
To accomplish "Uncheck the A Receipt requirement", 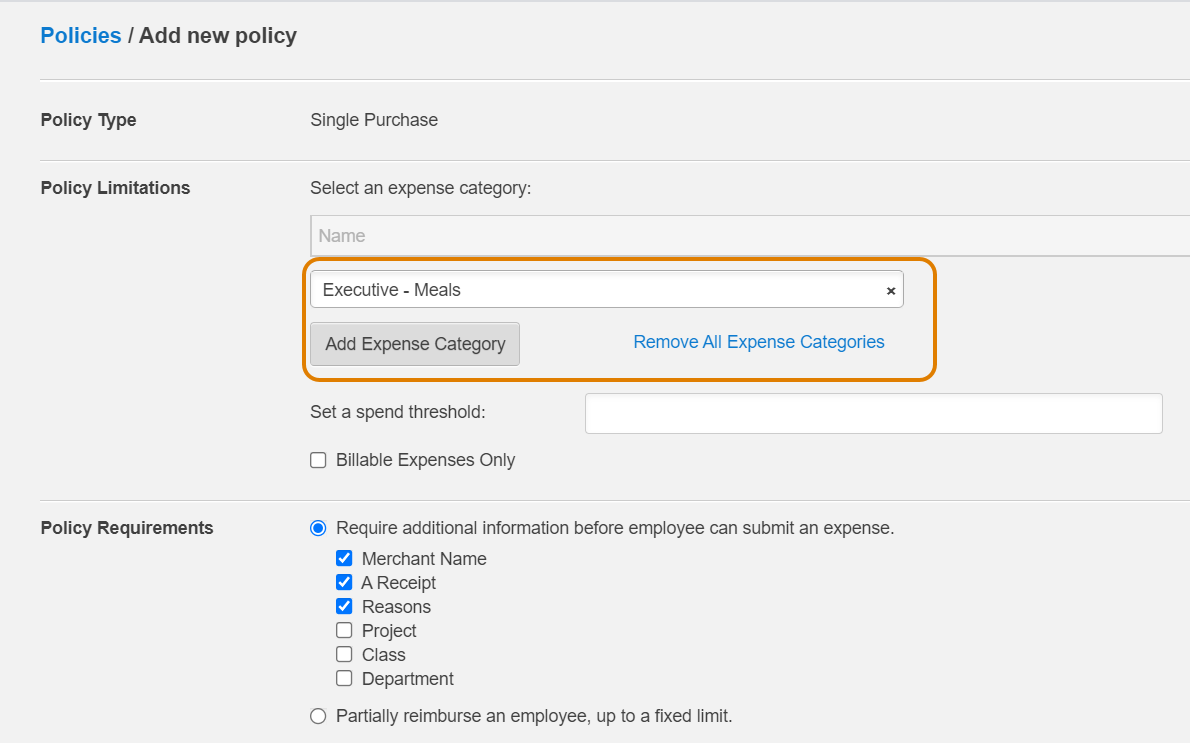I will (344, 582).
